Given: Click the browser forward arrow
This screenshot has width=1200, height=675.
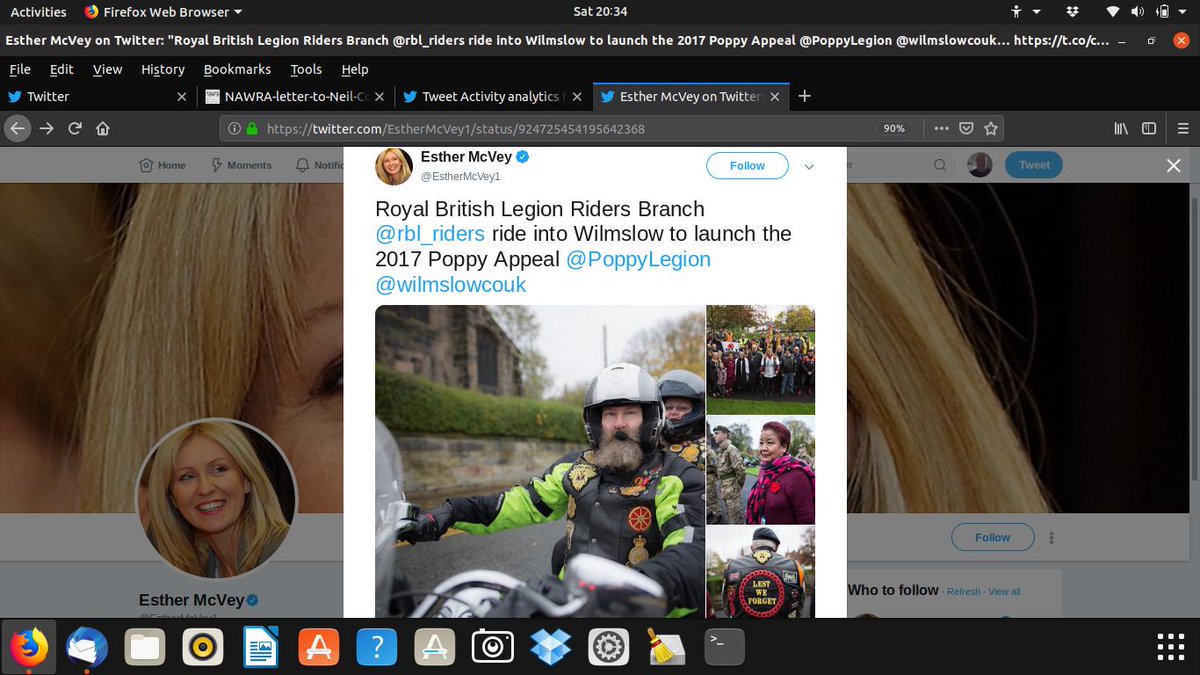Looking at the screenshot, I should pos(46,128).
